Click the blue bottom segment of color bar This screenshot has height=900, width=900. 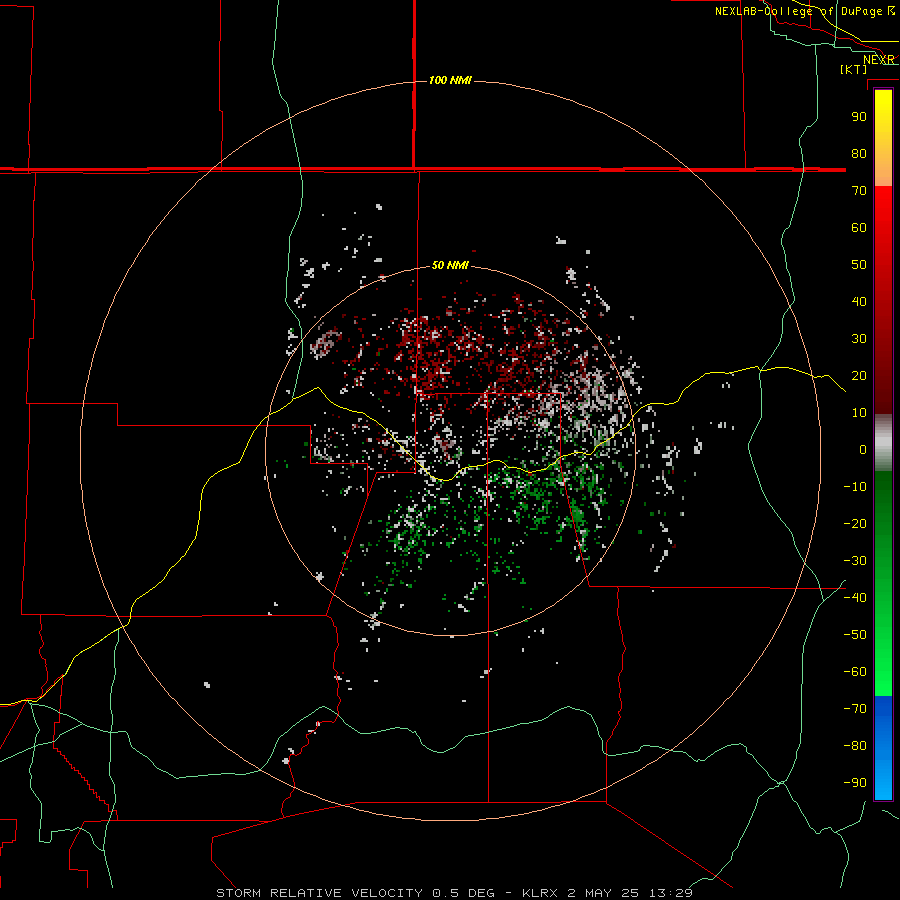coord(883,748)
